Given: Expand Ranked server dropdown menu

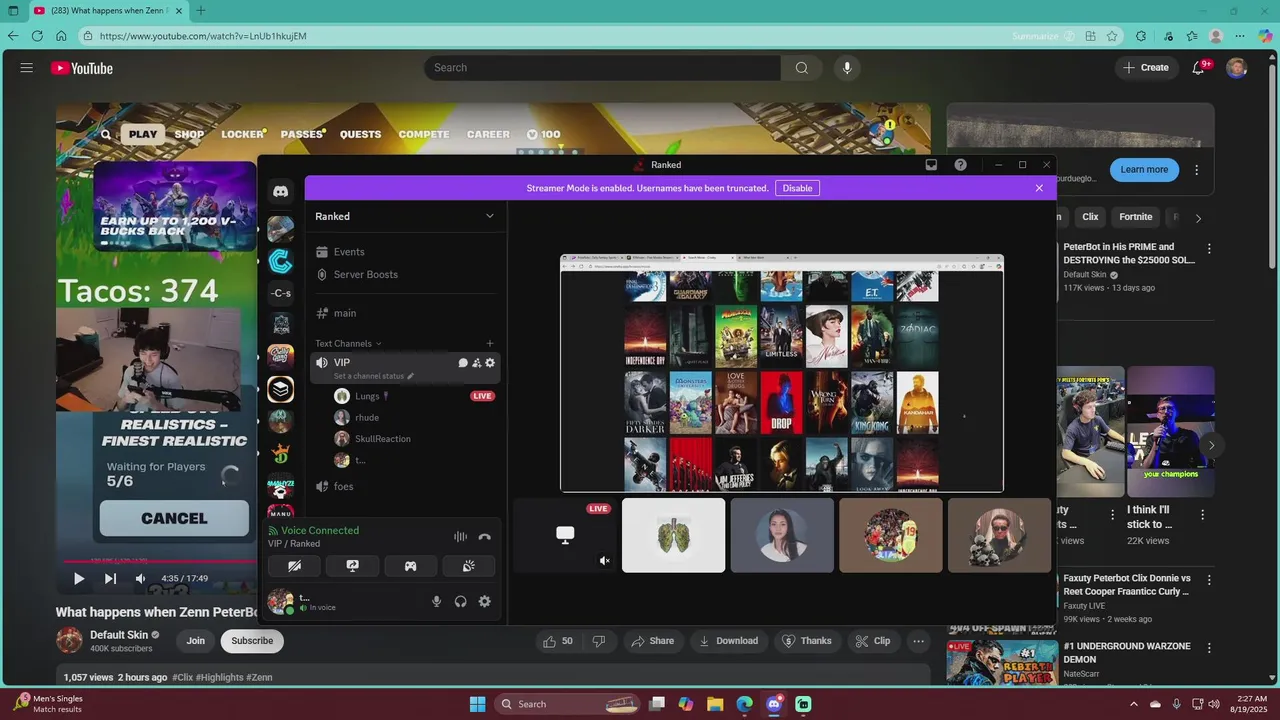Looking at the screenshot, I should [490, 216].
